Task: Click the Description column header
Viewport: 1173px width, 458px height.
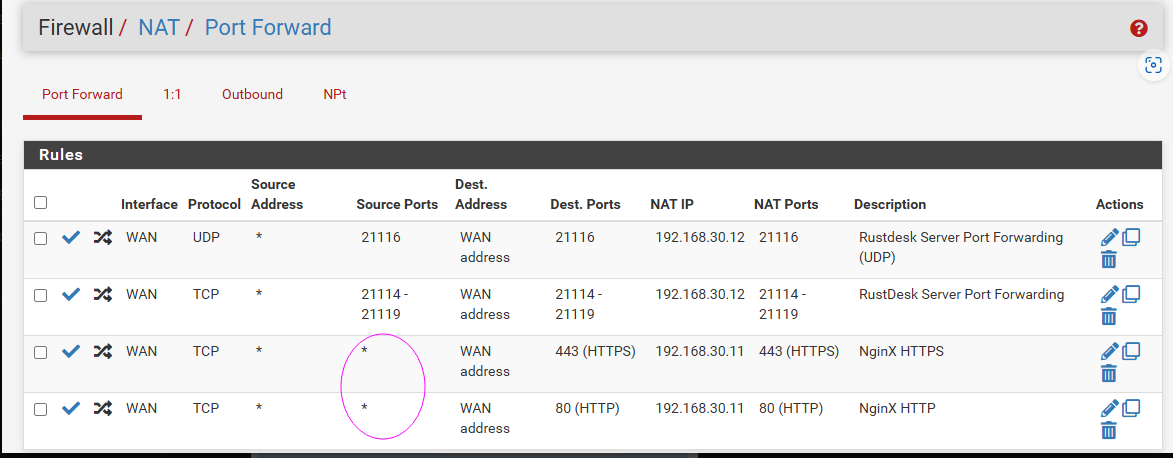Action: click(x=889, y=204)
